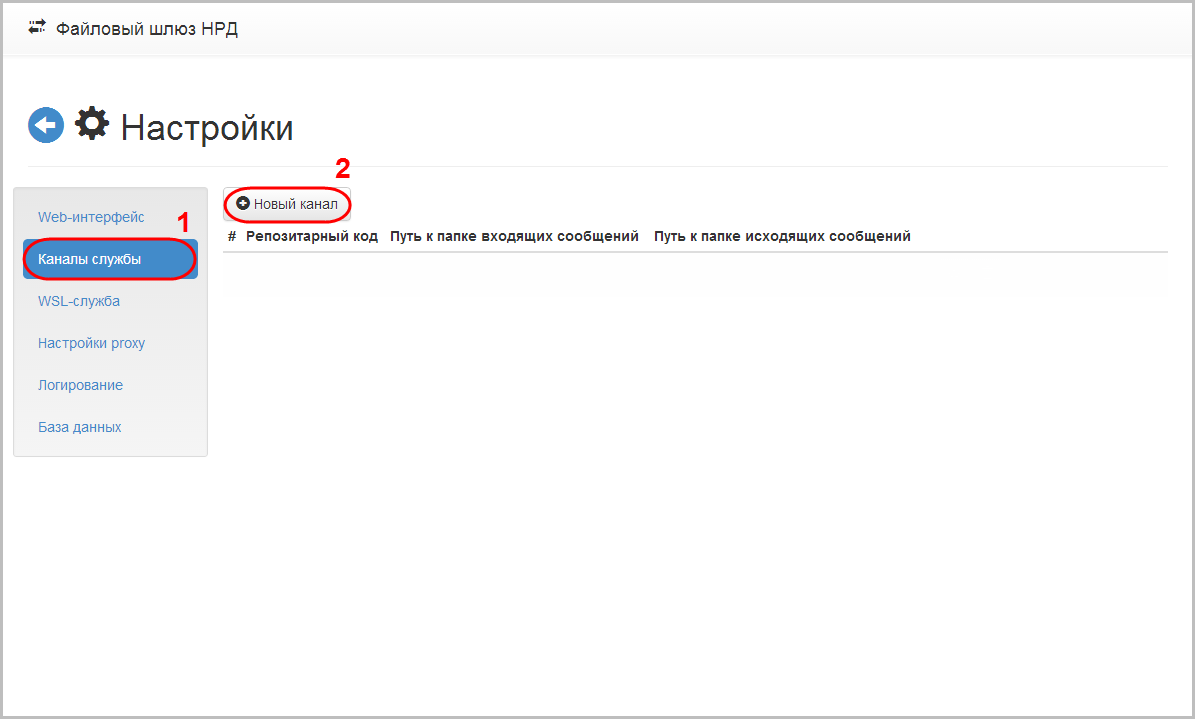Click the settings gear icon beside Настройки
Viewport: 1195px width, 719px height.
tap(92, 124)
